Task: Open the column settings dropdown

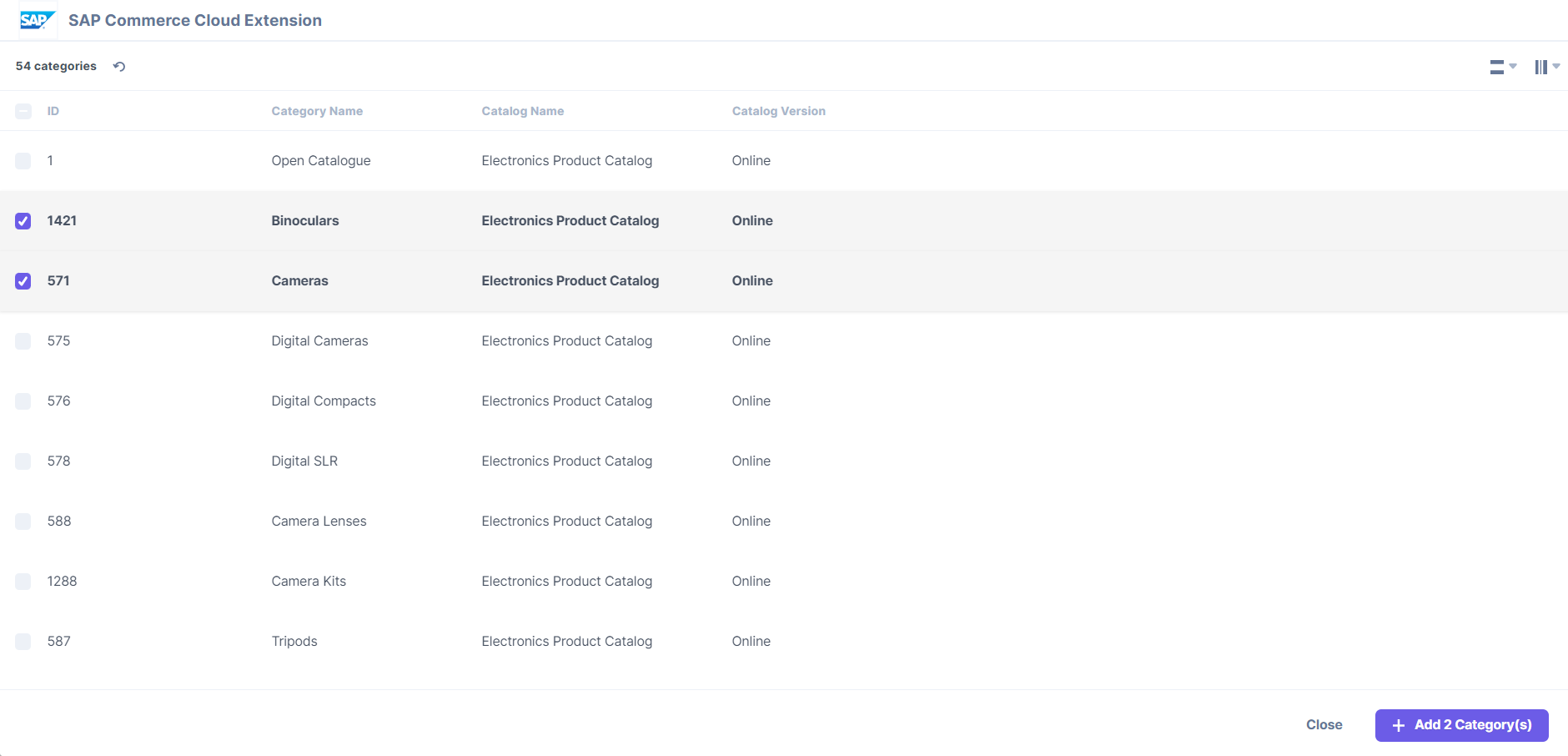Action: [1547, 67]
